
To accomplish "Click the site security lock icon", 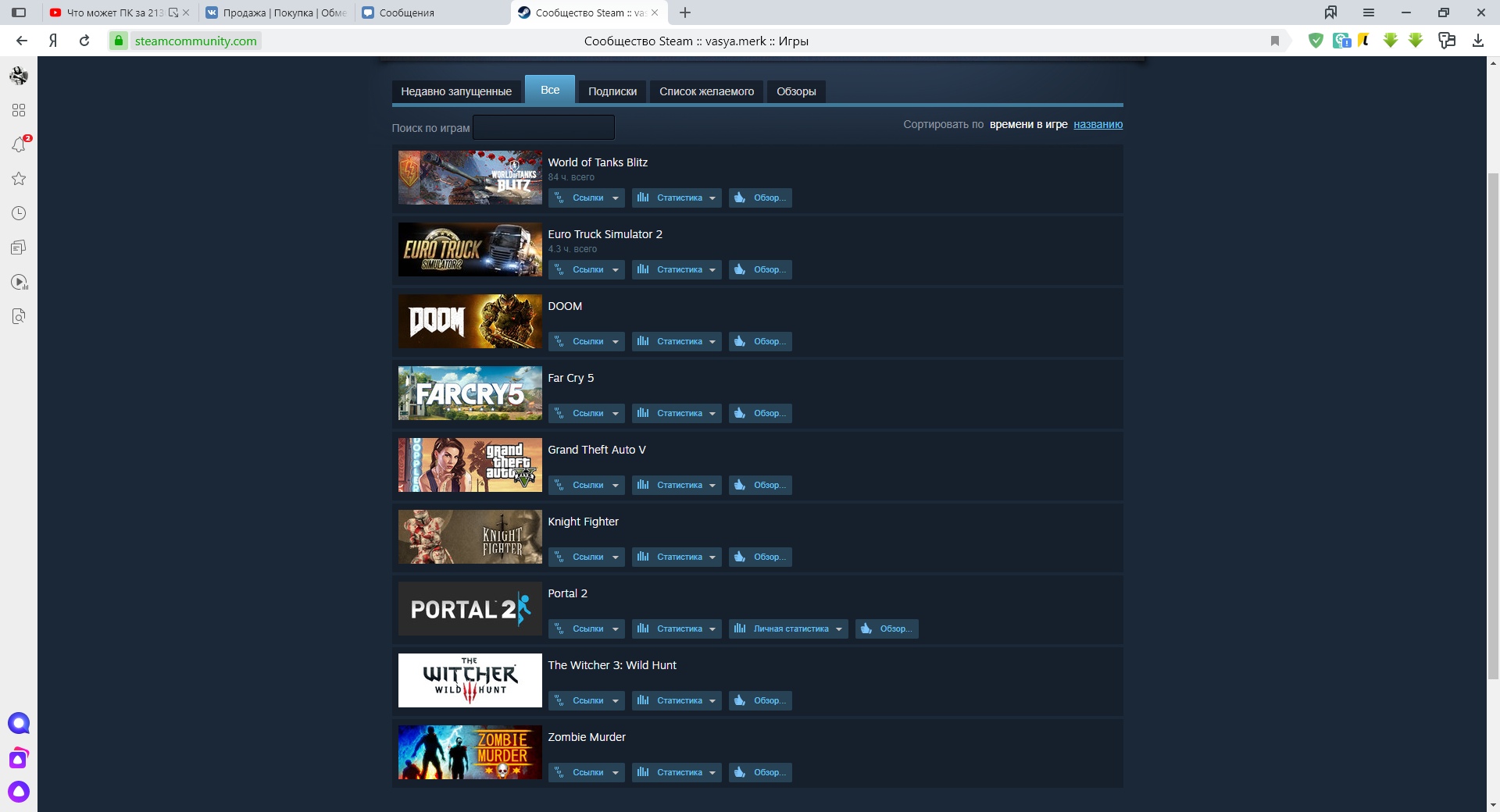I will tap(118, 41).
